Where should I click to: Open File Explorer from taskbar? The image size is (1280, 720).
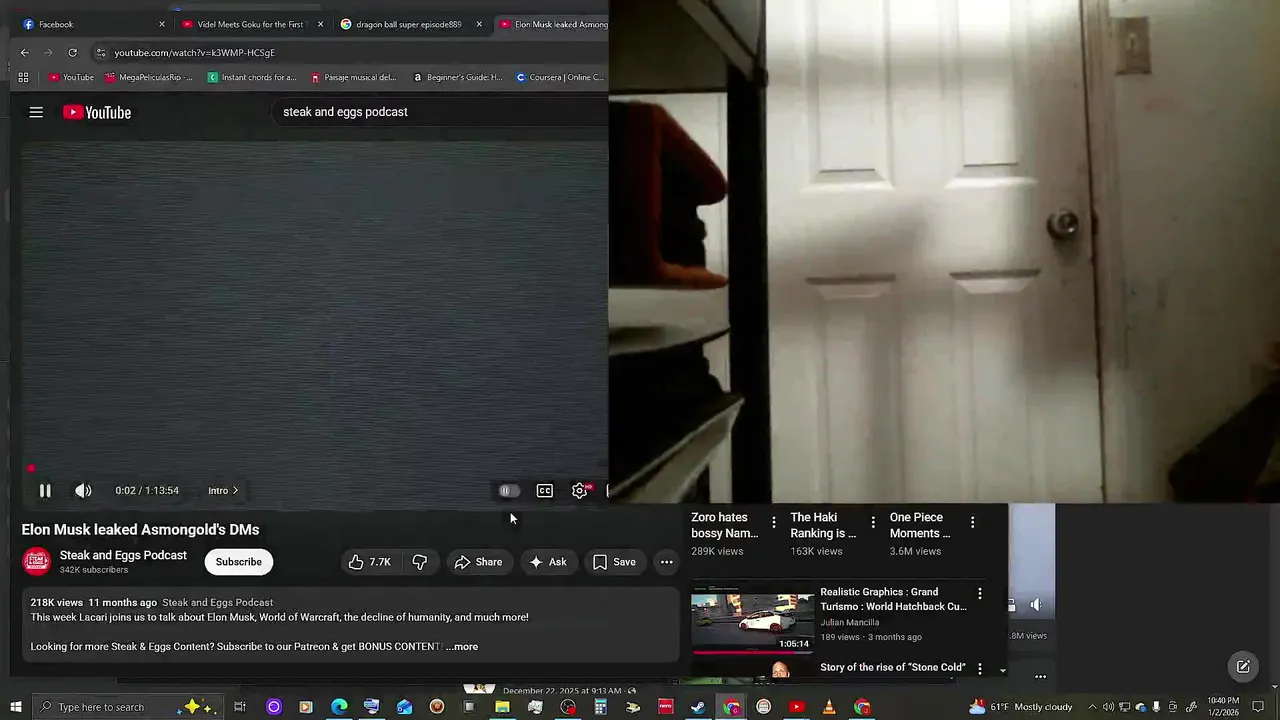point(502,707)
